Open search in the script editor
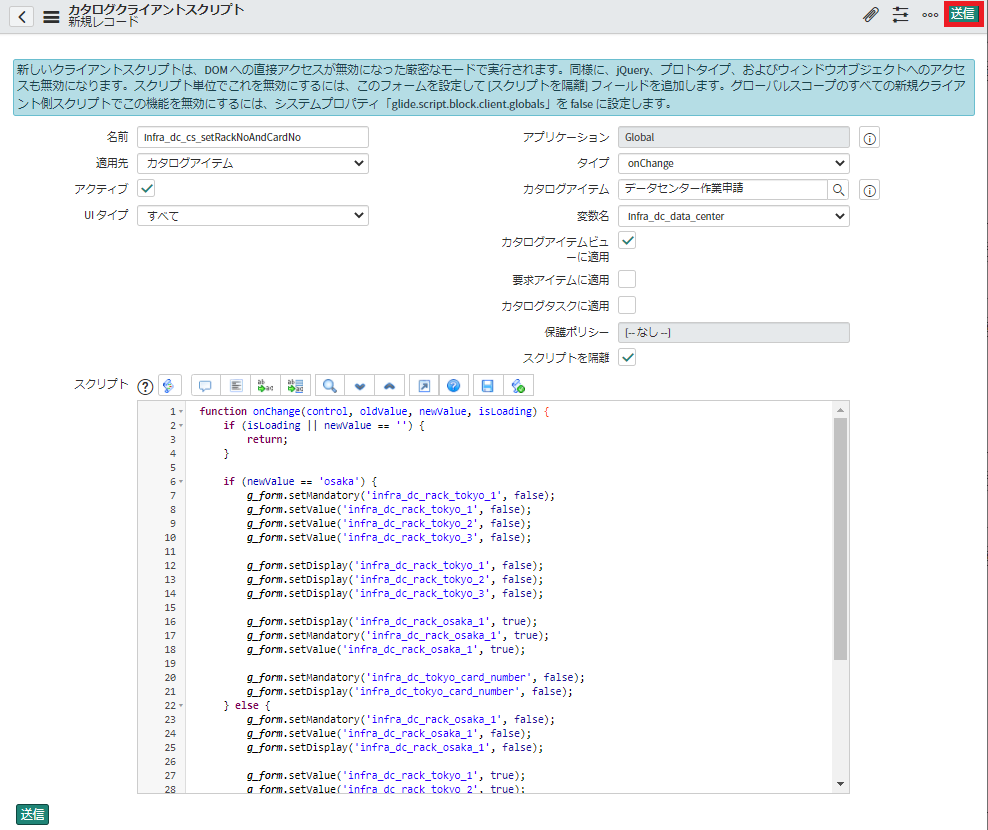This screenshot has height=830, width=988. (x=330, y=386)
